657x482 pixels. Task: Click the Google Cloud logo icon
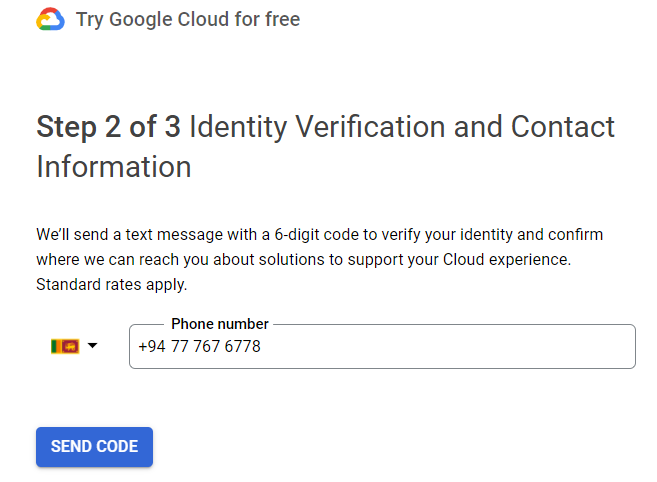click(50, 19)
